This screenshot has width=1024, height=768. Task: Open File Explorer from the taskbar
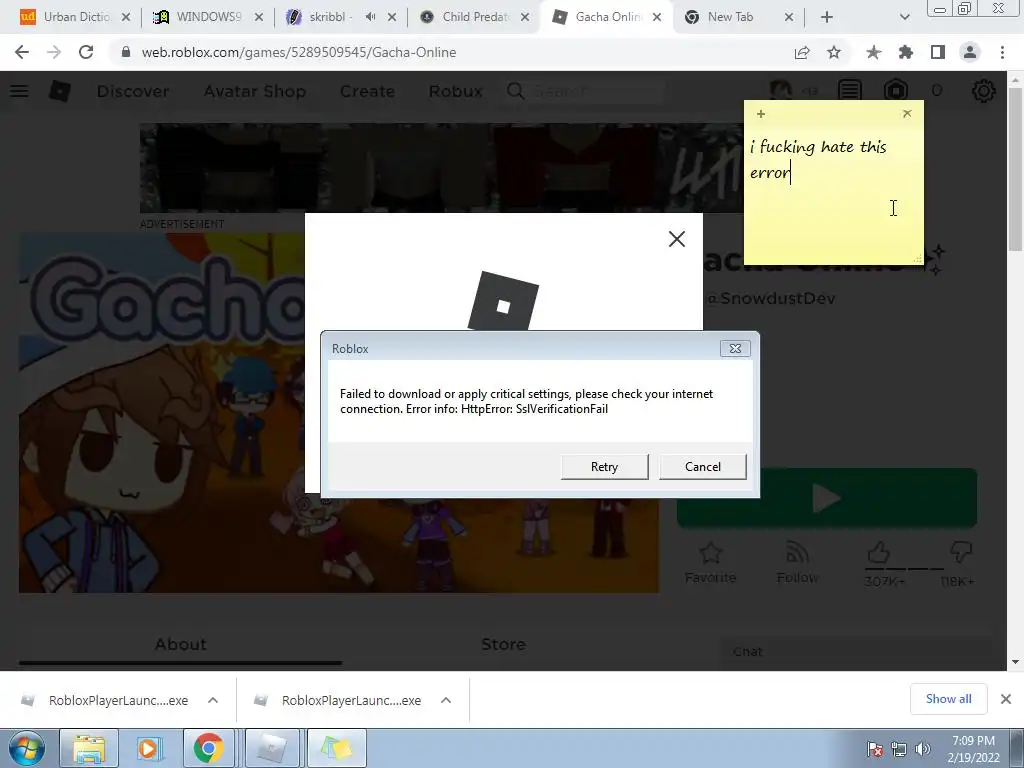pyautogui.click(x=89, y=748)
